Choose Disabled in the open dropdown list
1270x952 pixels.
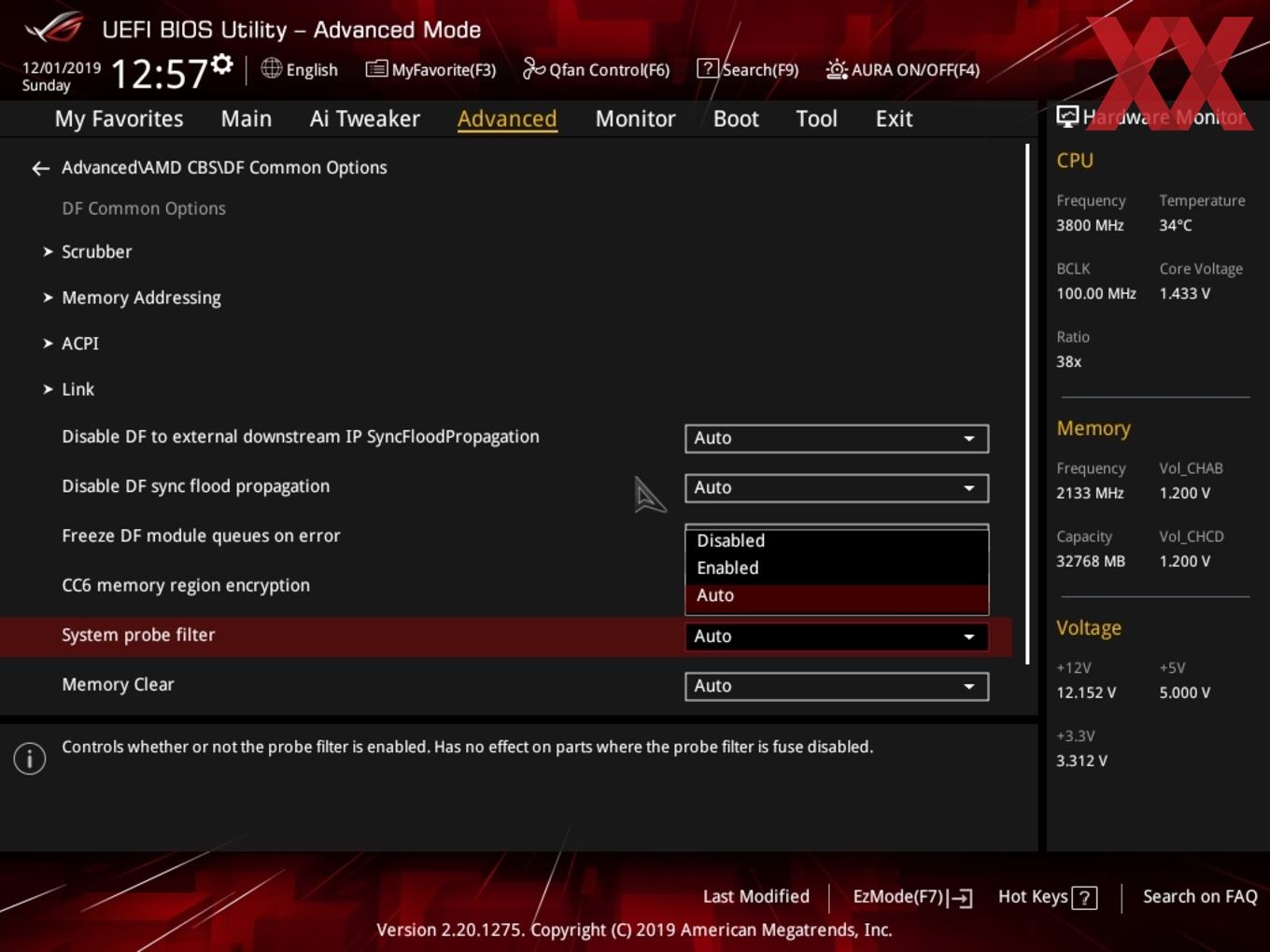[x=837, y=540]
